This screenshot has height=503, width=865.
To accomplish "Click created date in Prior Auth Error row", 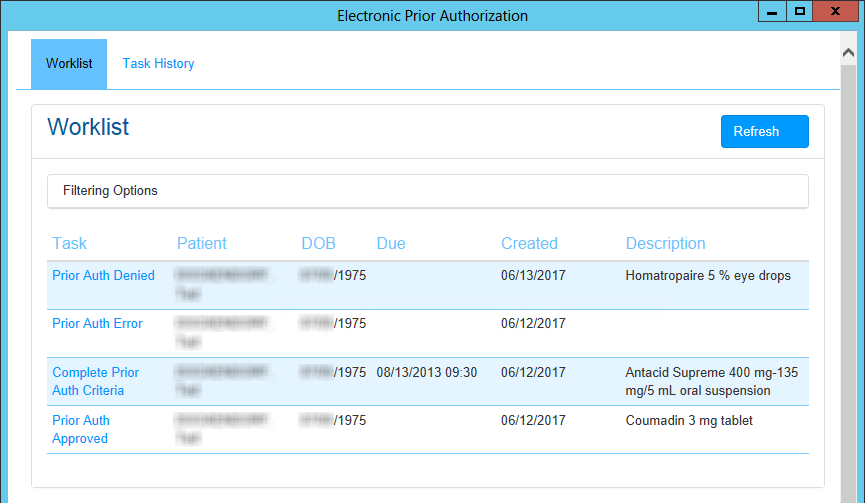I will click(533, 323).
